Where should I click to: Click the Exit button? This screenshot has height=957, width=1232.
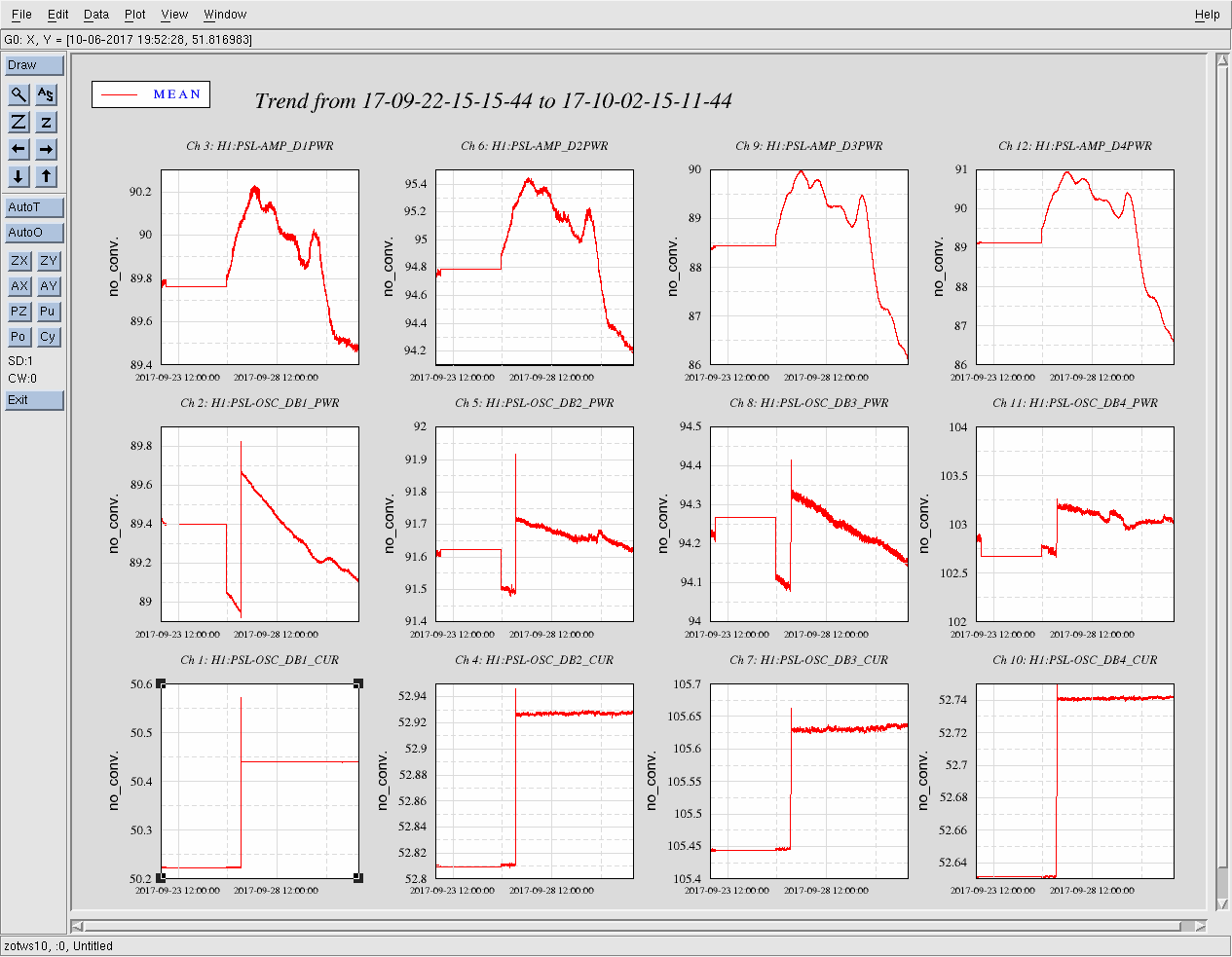(x=34, y=400)
